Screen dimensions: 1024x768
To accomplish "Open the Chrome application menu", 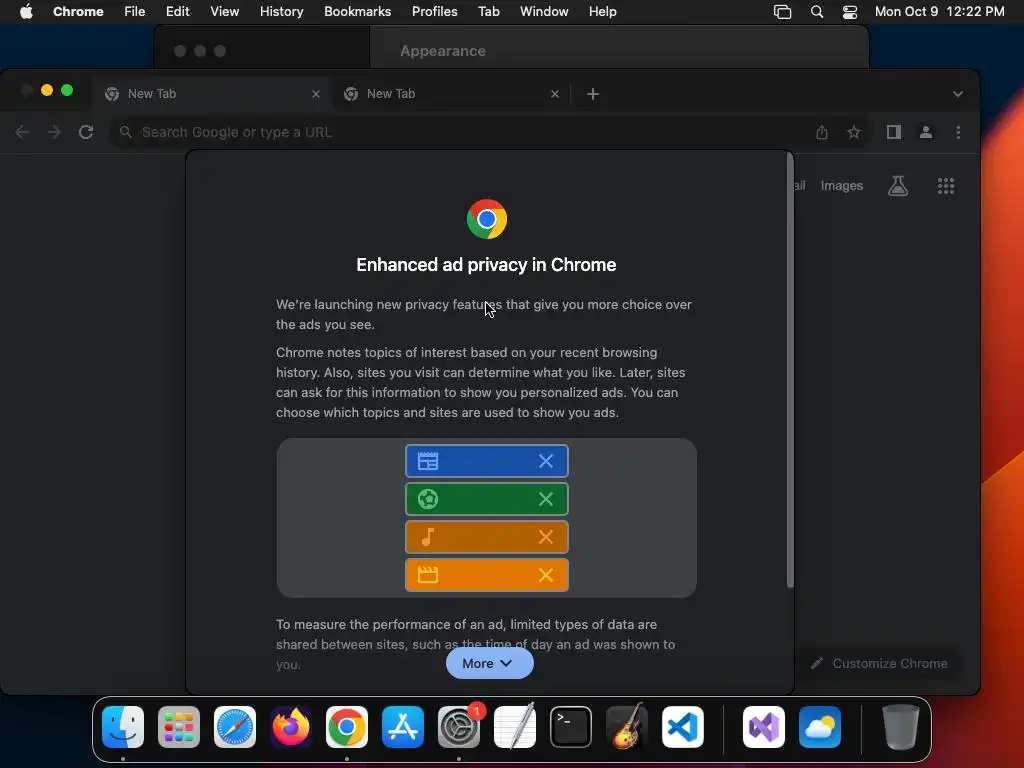I will pyautogui.click(x=78, y=12).
